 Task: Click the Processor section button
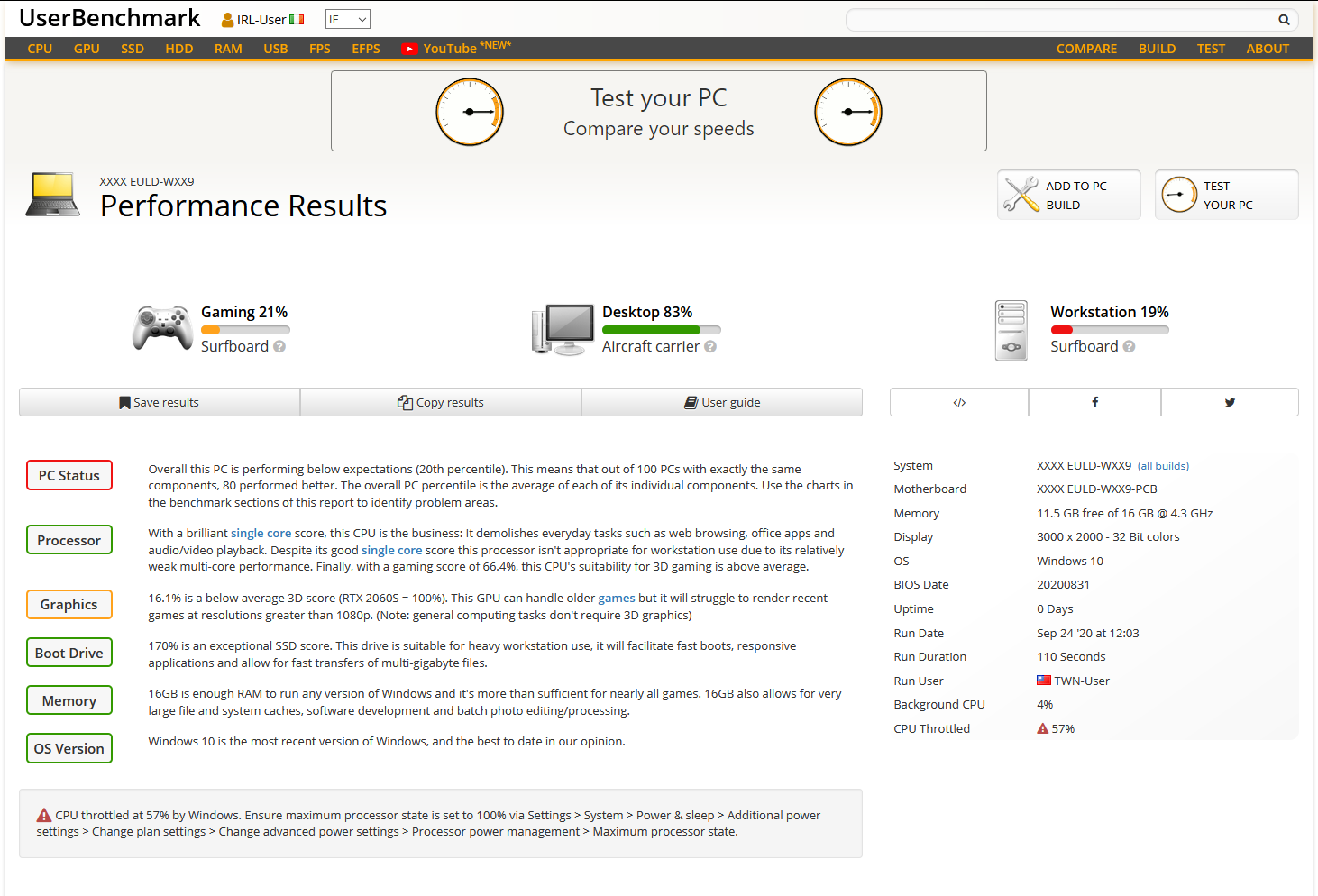[69, 540]
